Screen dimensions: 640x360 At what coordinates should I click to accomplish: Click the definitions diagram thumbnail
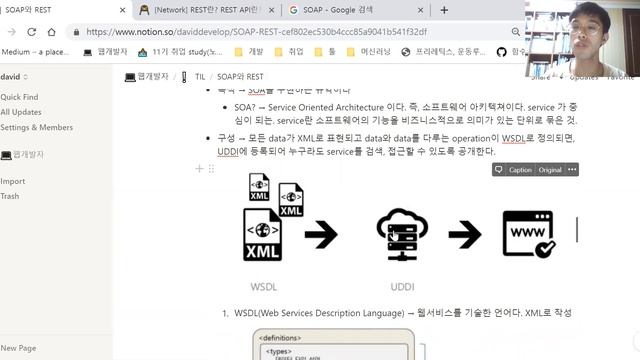point(334,344)
